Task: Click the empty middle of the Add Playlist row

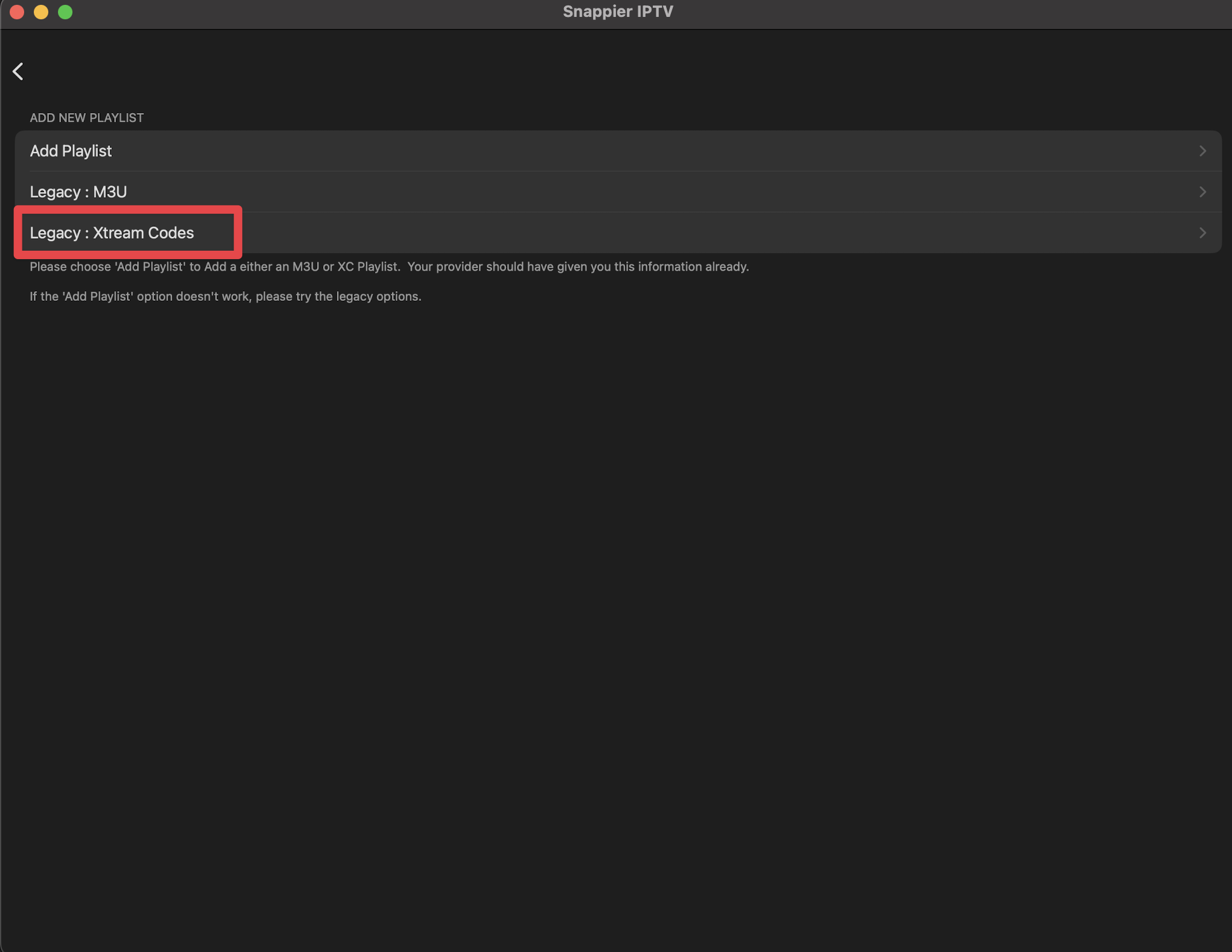Action: click(616, 151)
